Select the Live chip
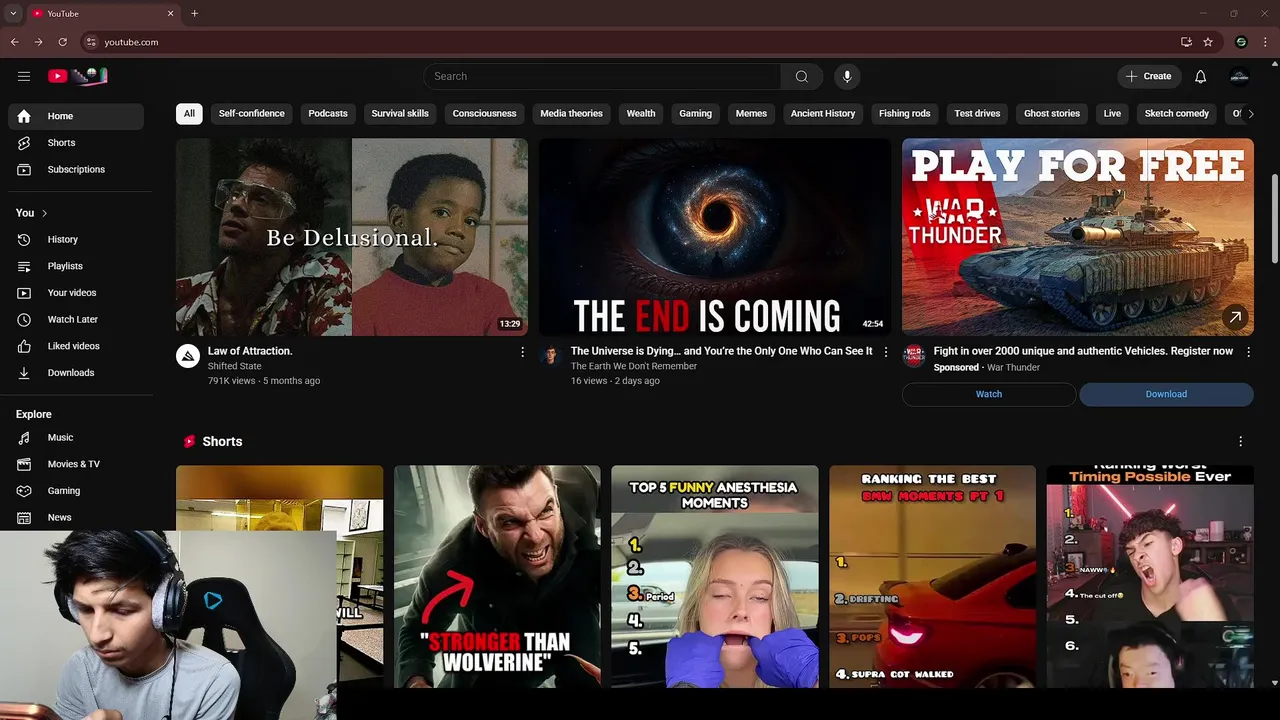 1112,113
